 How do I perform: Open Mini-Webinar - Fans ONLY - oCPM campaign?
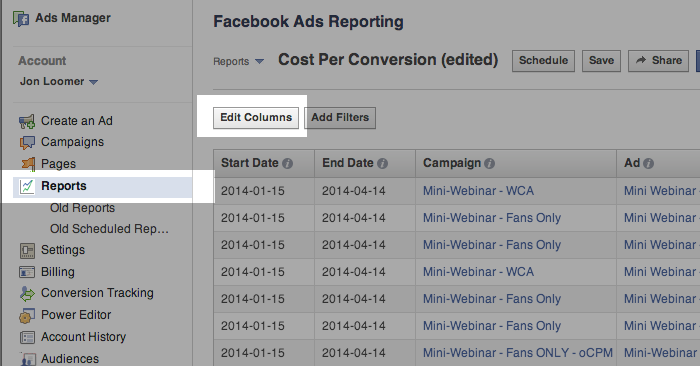point(518,353)
